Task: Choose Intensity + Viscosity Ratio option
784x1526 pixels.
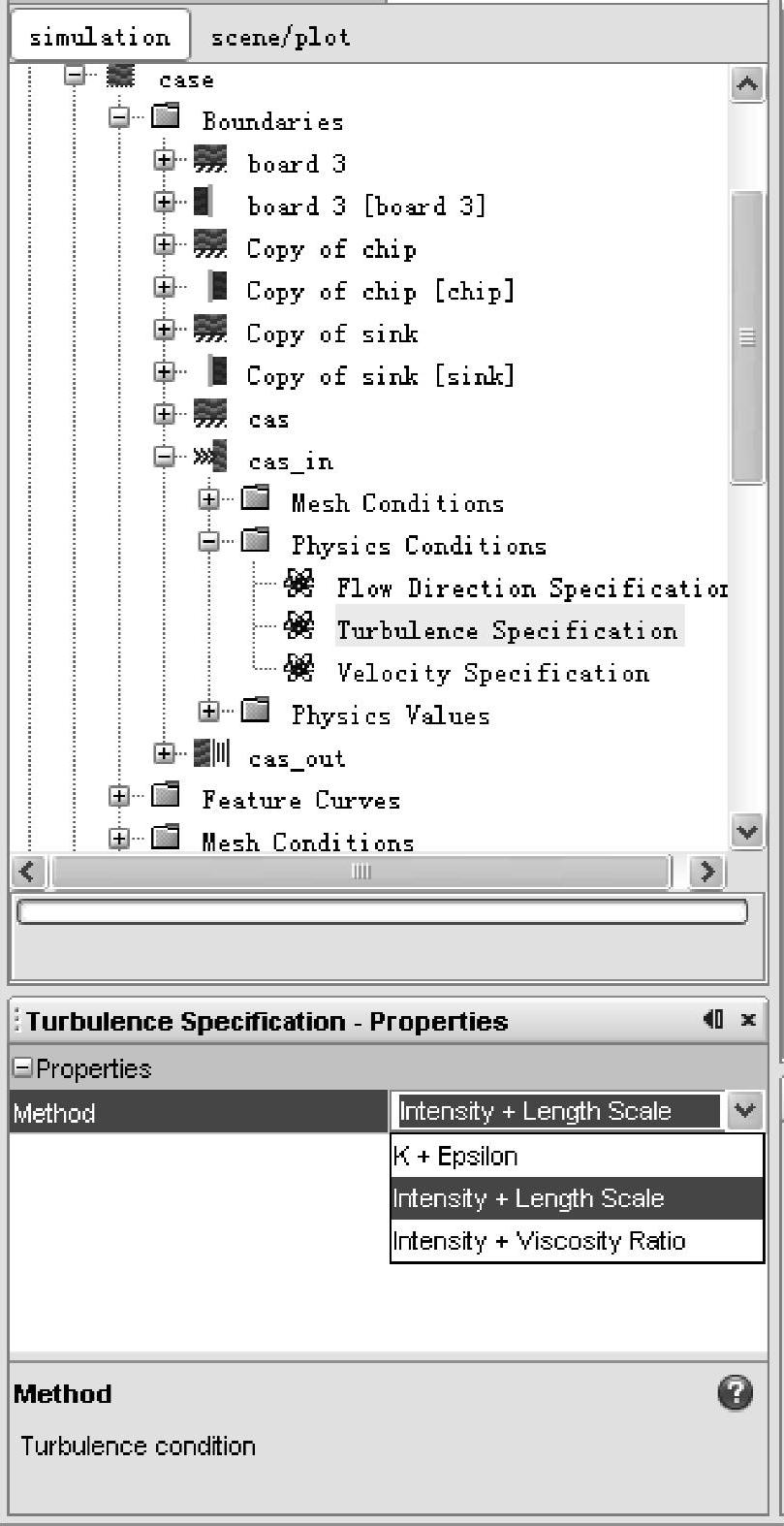Action: (x=577, y=1241)
